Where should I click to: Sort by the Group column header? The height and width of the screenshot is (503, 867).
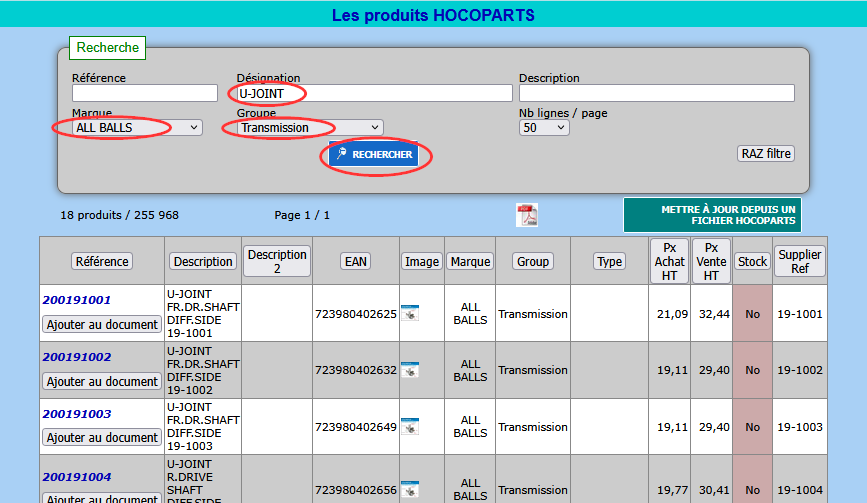pos(533,261)
